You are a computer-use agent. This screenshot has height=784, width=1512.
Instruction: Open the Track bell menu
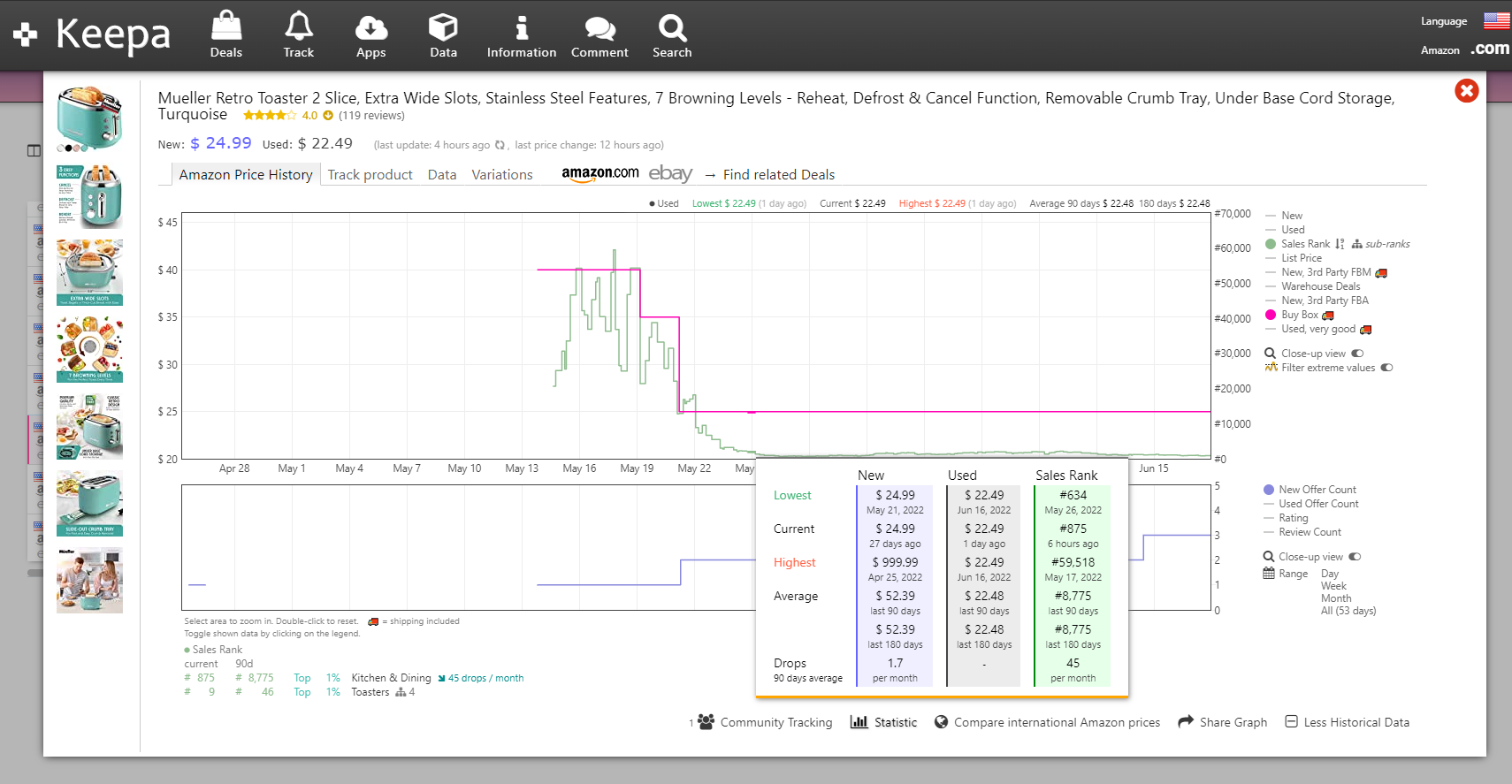tap(299, 35)
